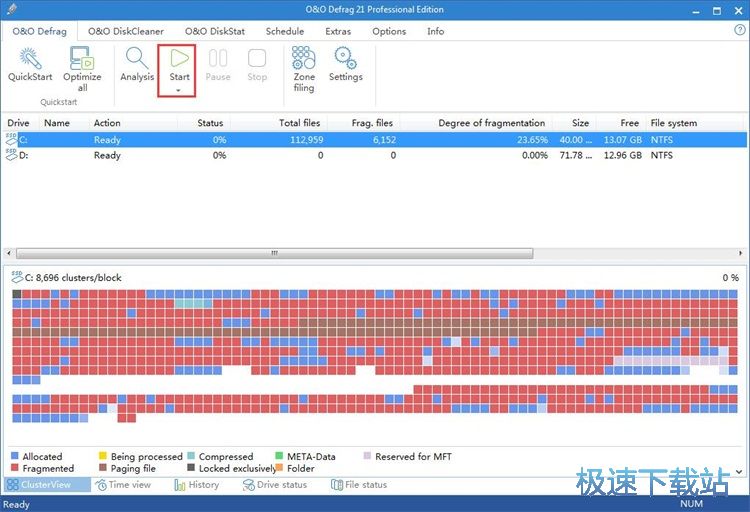Launch the QuickStart wand icon
Image resolution: width=750 pixels, height=512 pixels.
coord(30,58)
